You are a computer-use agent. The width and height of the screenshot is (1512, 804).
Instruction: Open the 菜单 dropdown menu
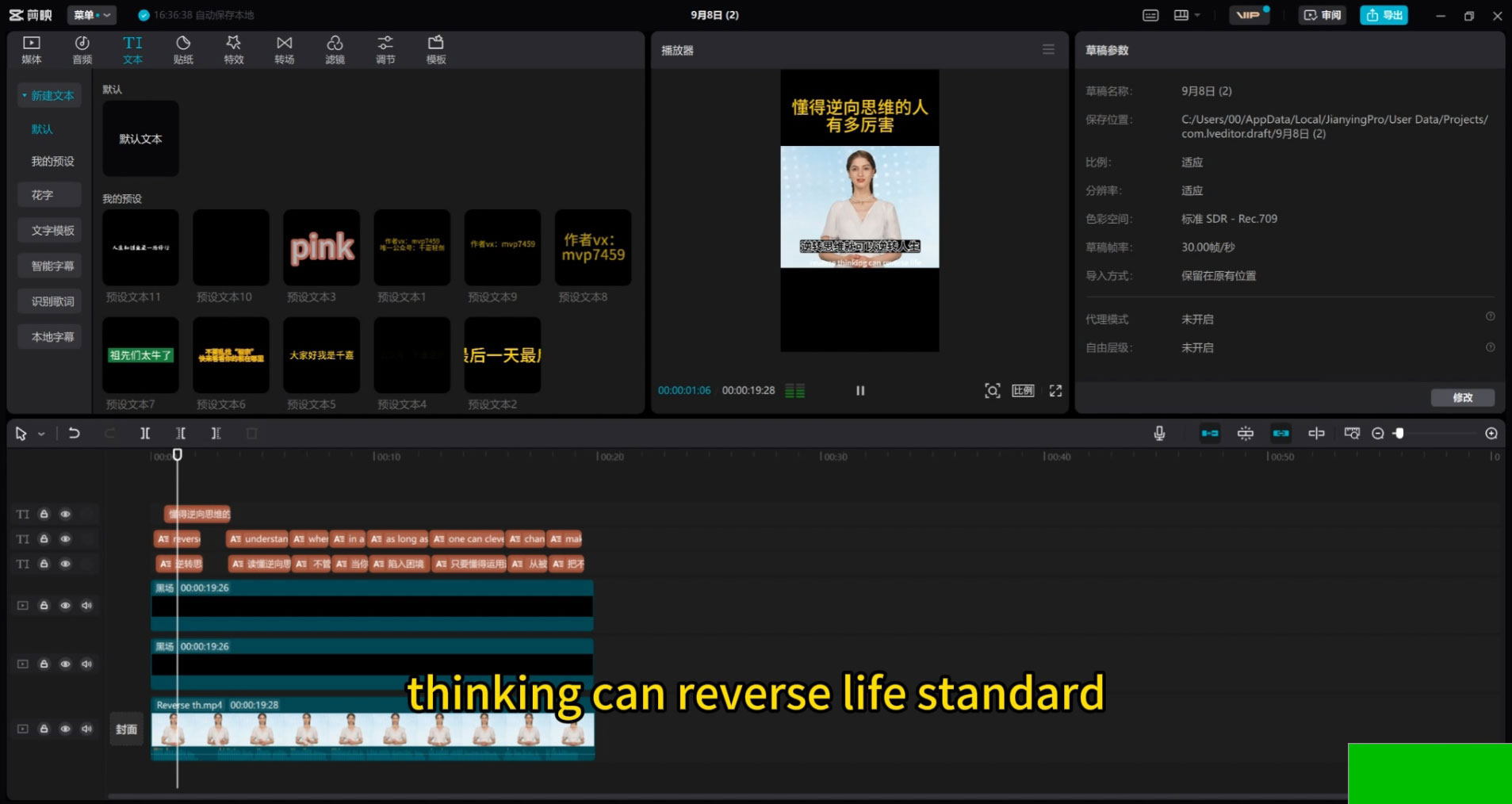[92, 15]
